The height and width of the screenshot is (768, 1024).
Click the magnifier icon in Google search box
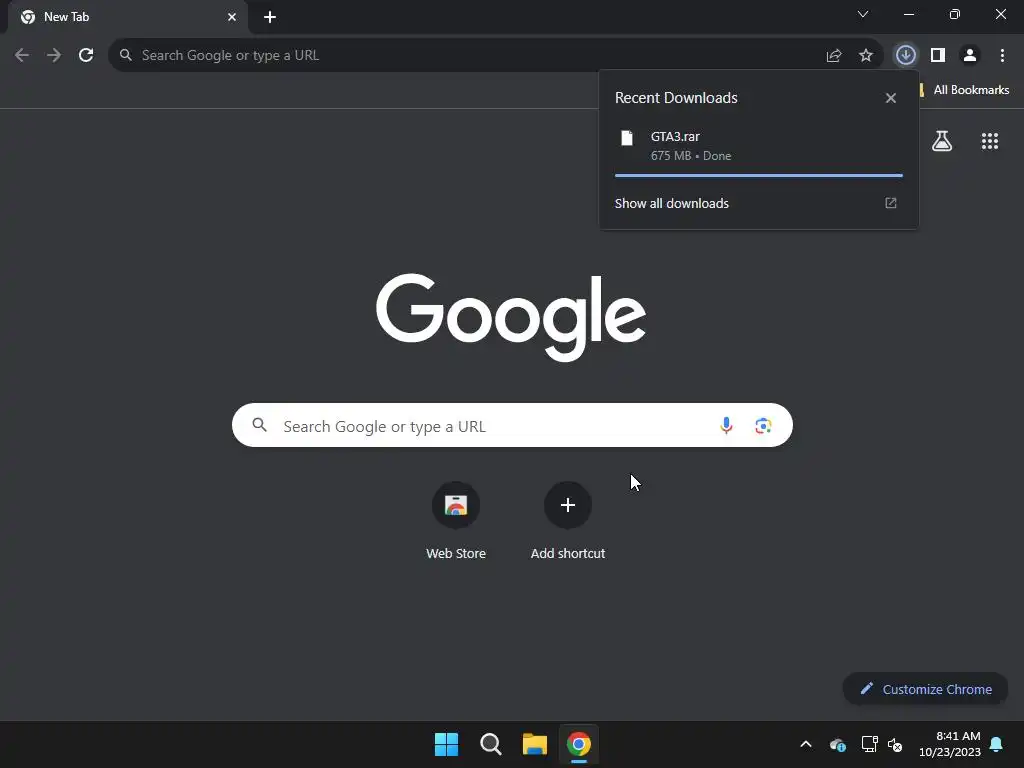260,425
